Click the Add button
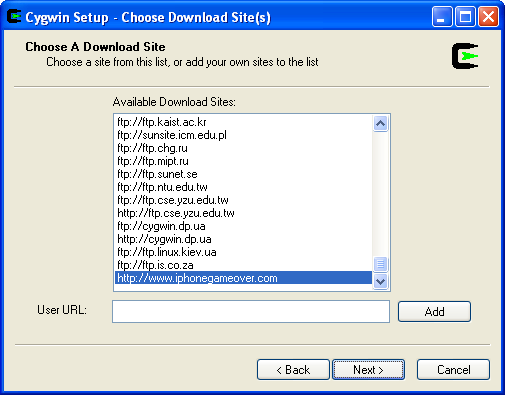This screenshot has width=505, height=395. [434, 312]
